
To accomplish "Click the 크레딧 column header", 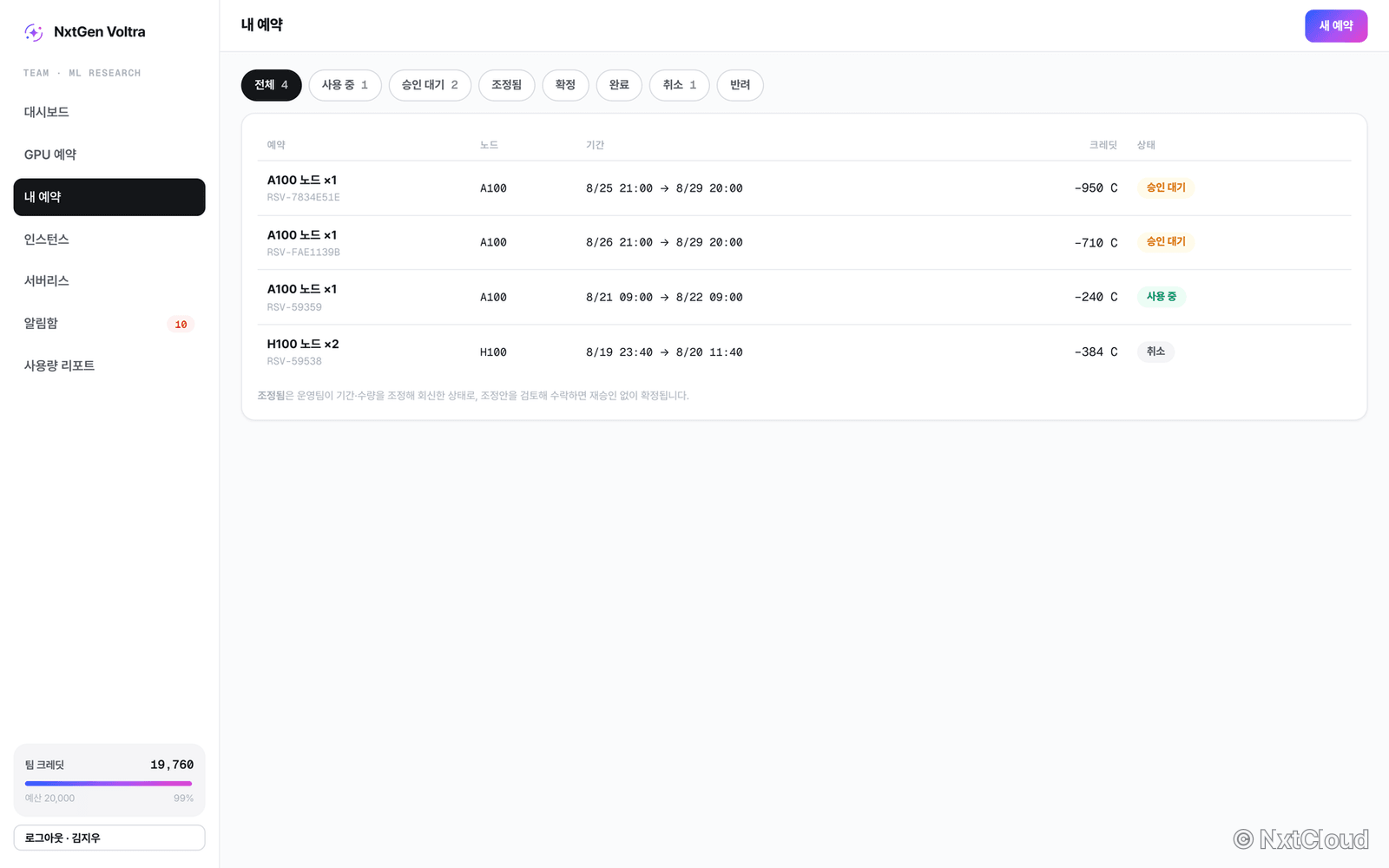I will pyautogui.click(x=1103, y=145).
